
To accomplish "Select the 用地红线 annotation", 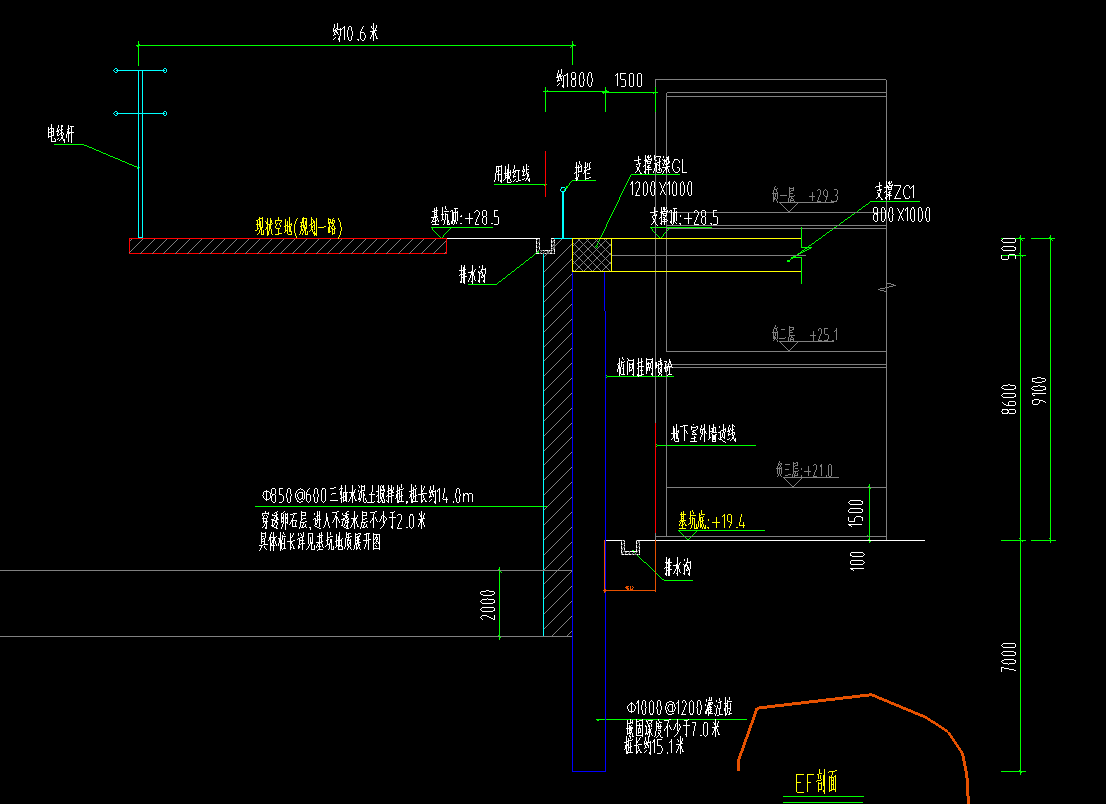I will [511, 175].
